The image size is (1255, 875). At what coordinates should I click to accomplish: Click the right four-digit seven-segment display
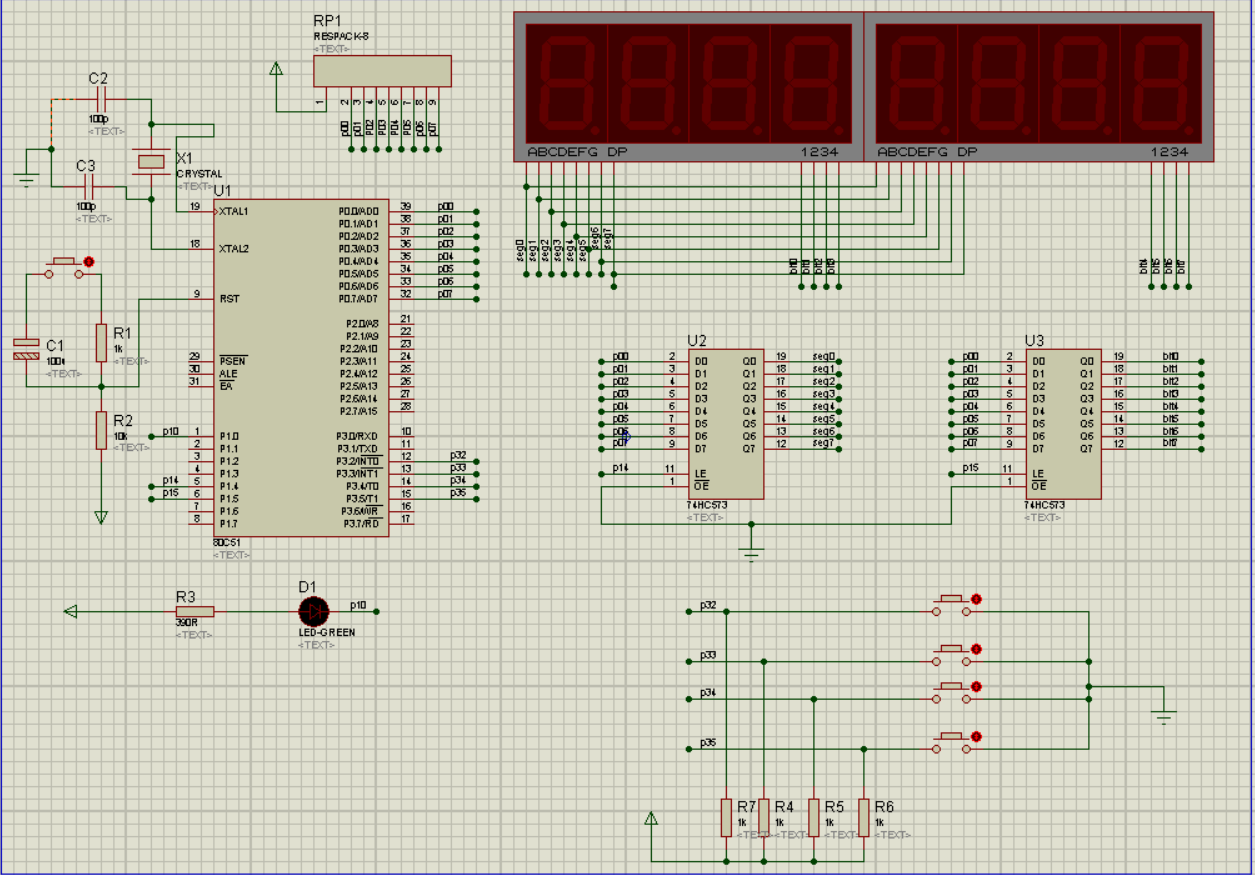(x=1038, y=87)
